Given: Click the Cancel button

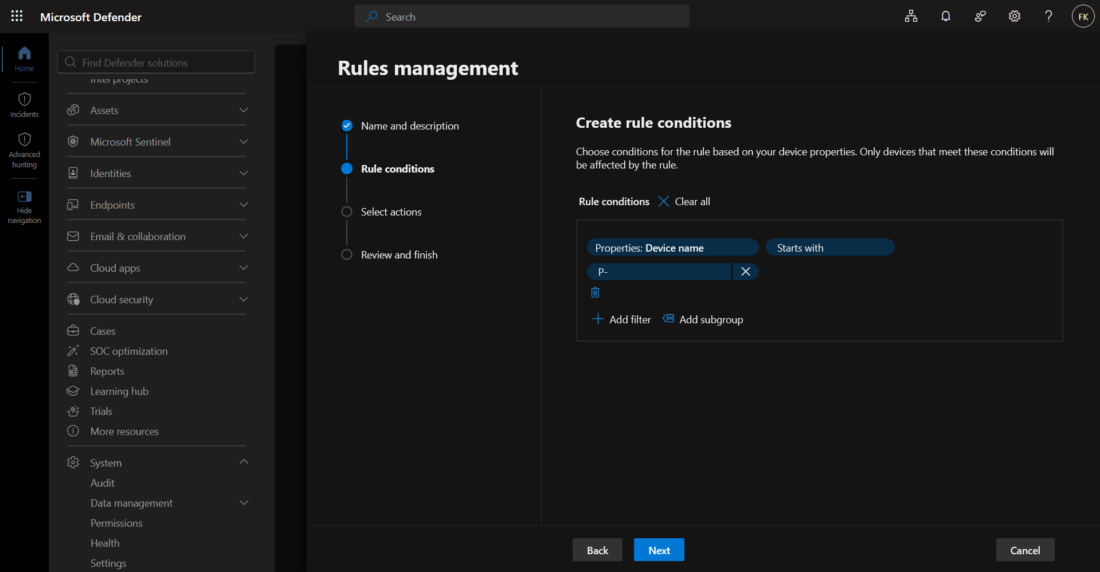Looking at the screenshot, I should point(1025,550).
